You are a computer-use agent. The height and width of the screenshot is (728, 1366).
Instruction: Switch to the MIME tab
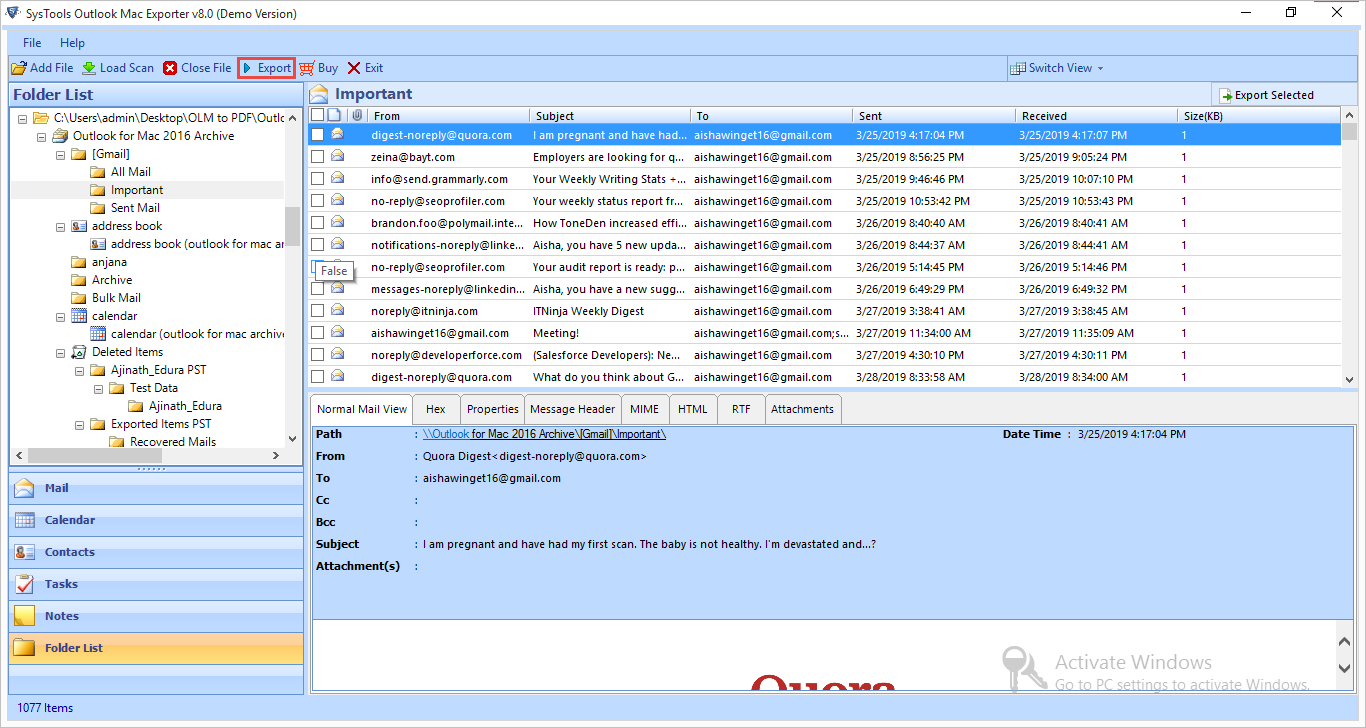coord(644,409)
